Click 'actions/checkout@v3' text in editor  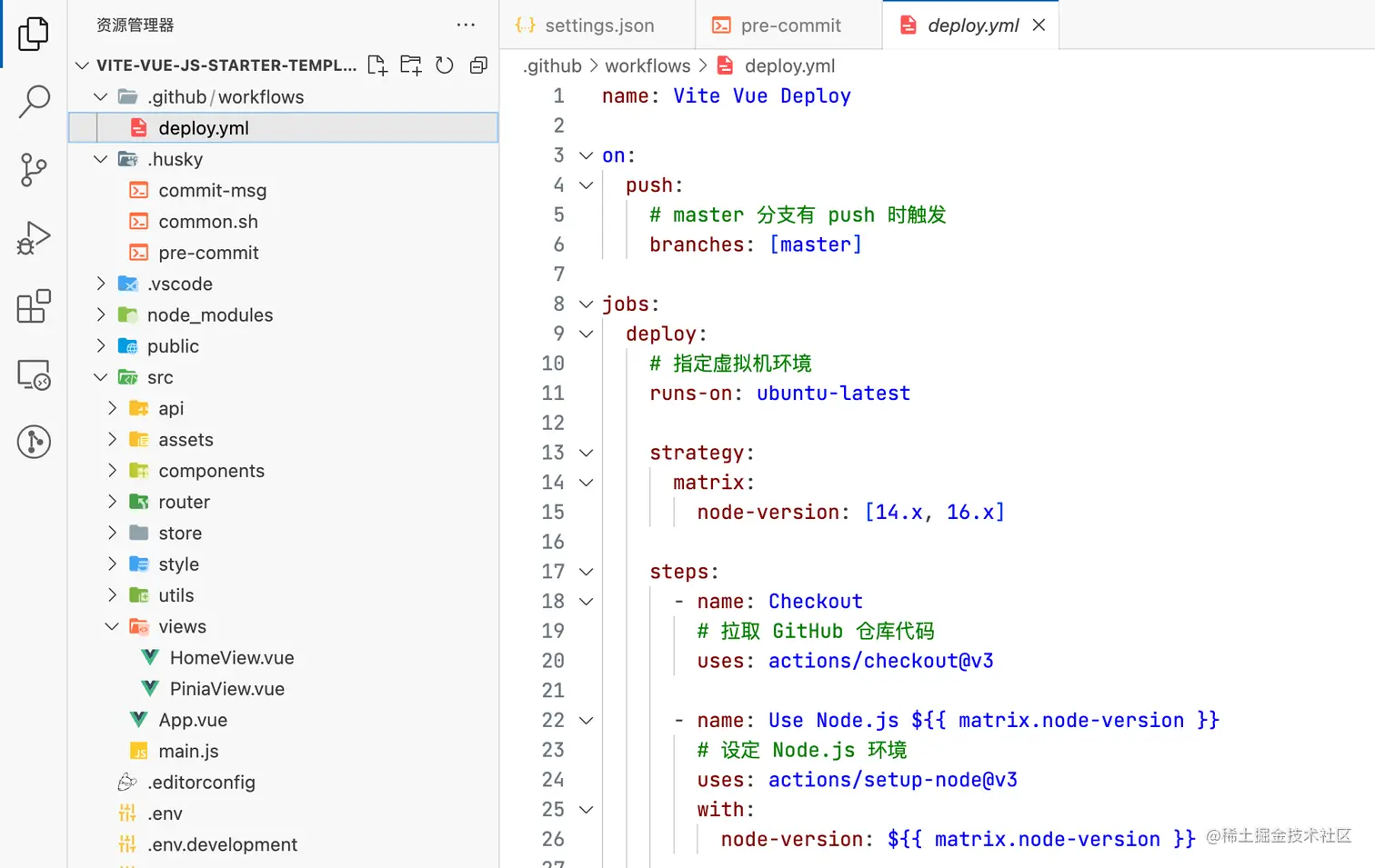click(x=881, y=661)
